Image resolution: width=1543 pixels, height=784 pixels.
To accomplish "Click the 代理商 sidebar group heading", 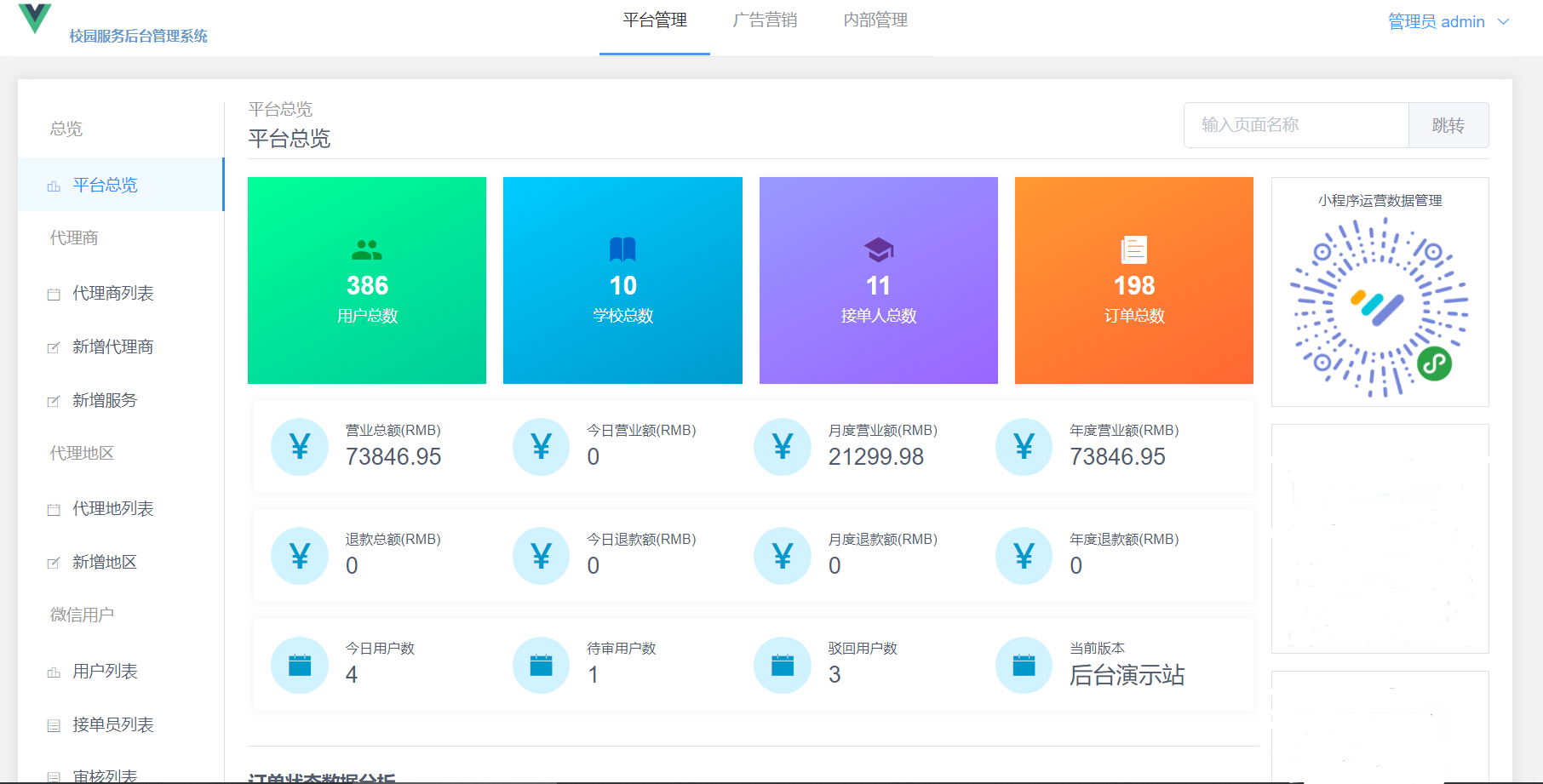I will (x=74, y=237).
